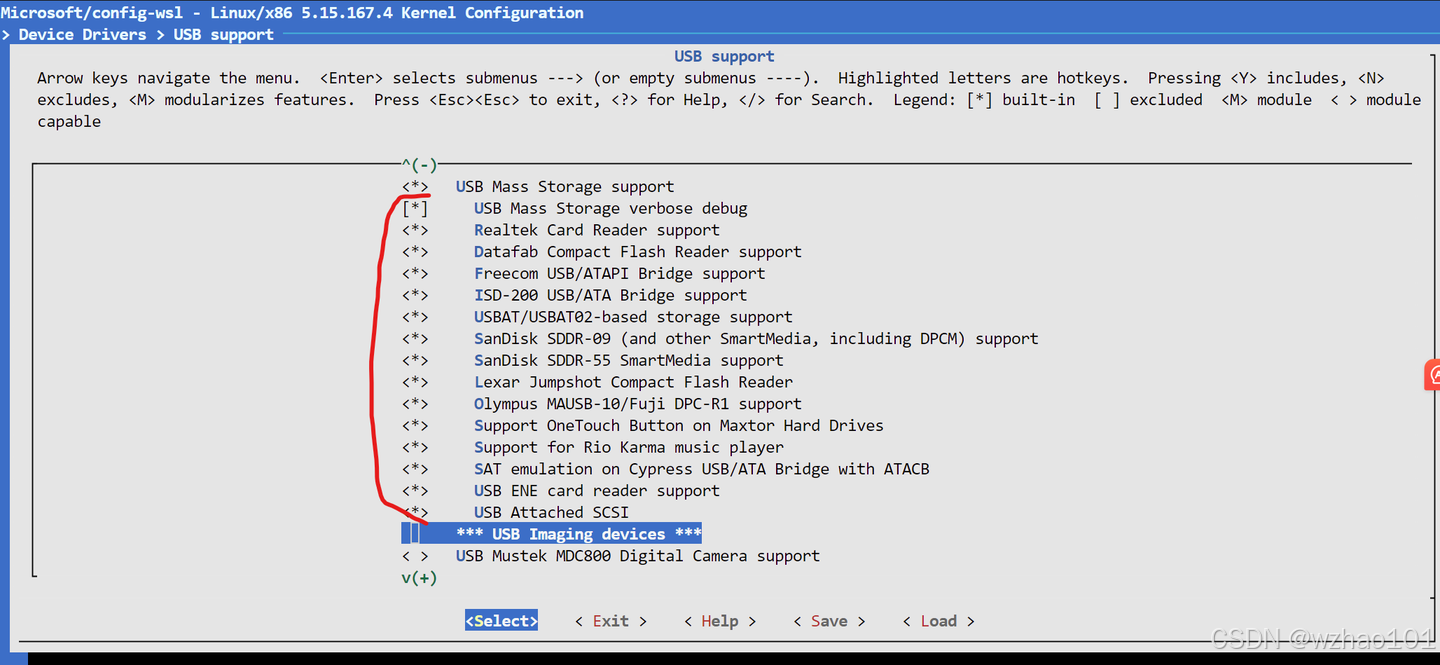This screenshot has height=665, width=1440.
Task: Click the red side-tab icon at right edge
Action: pos(1432,375)
